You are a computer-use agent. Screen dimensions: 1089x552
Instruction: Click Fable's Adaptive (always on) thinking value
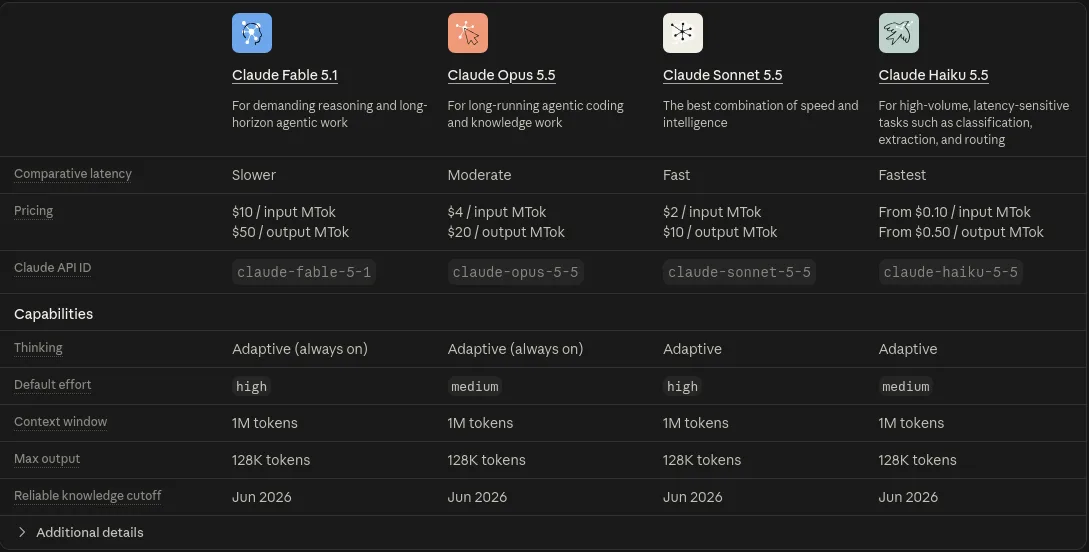pyautogui.click(x=300, y=349)
